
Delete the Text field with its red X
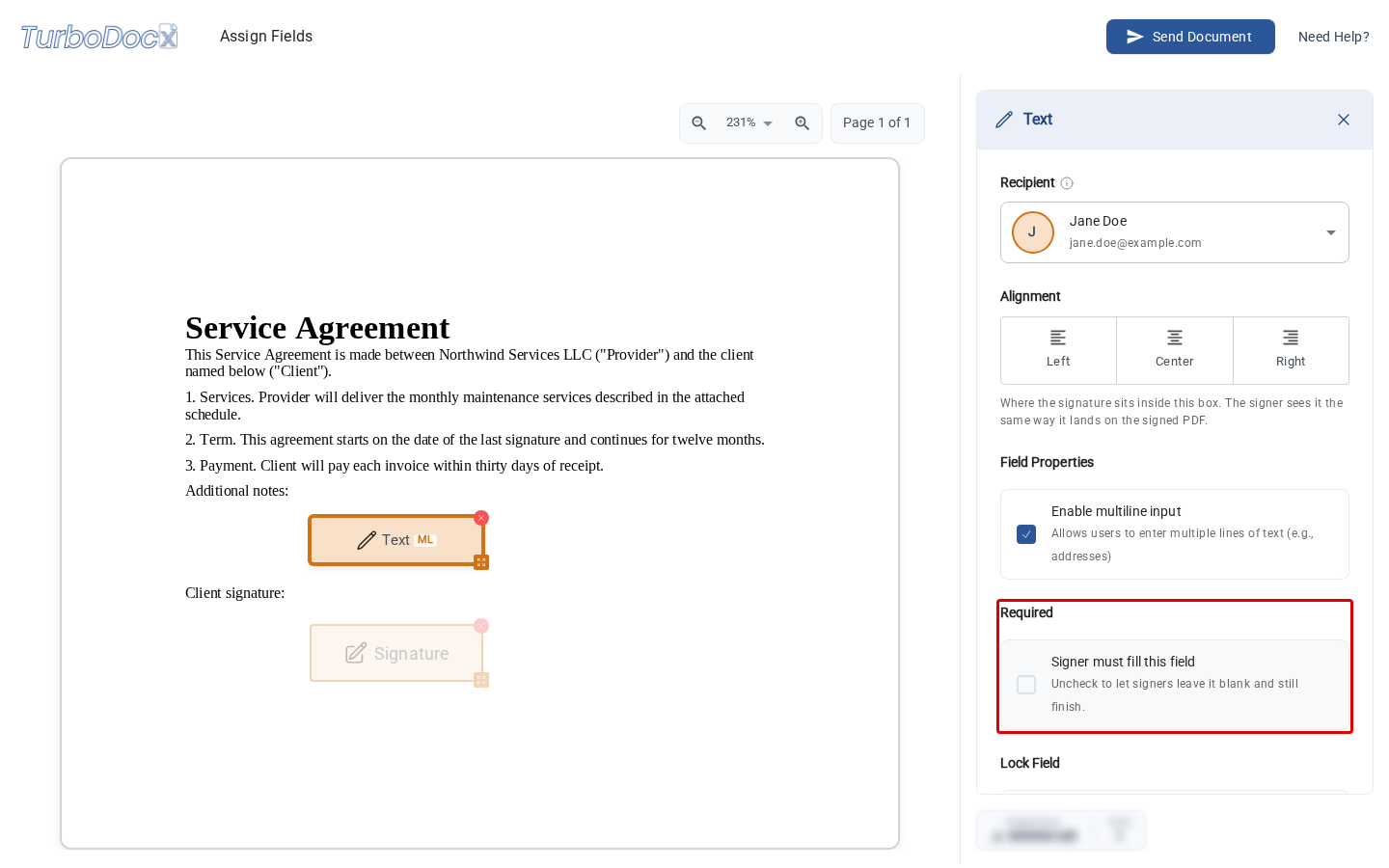[x=481, y=518]
